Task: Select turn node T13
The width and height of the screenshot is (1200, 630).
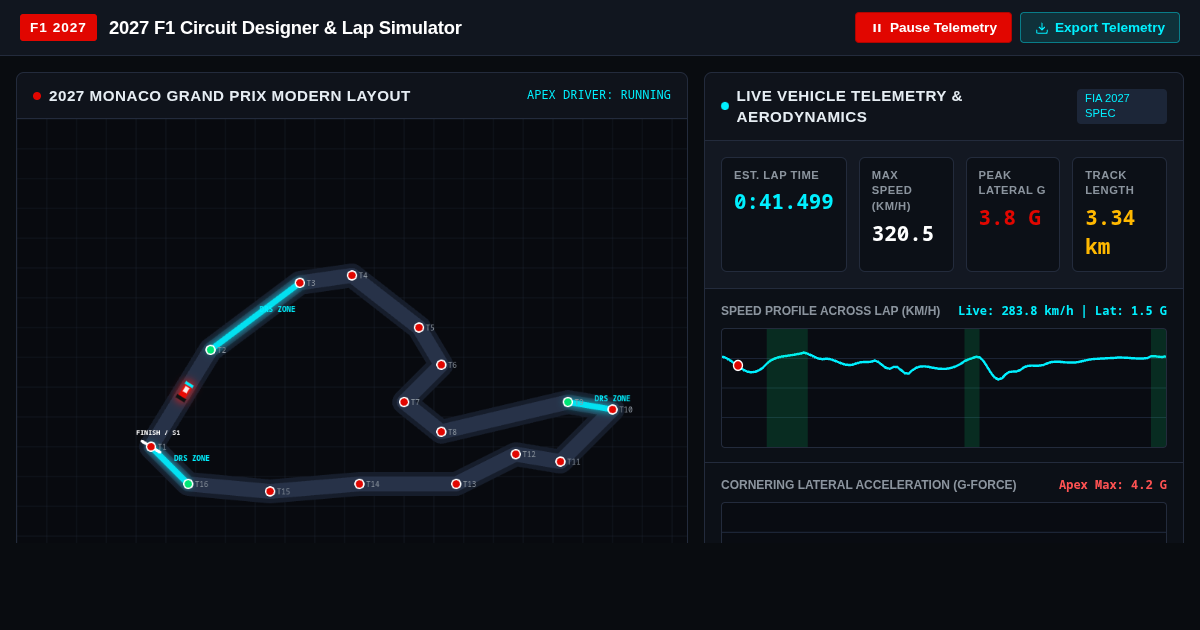Action: tap(456, 484)
